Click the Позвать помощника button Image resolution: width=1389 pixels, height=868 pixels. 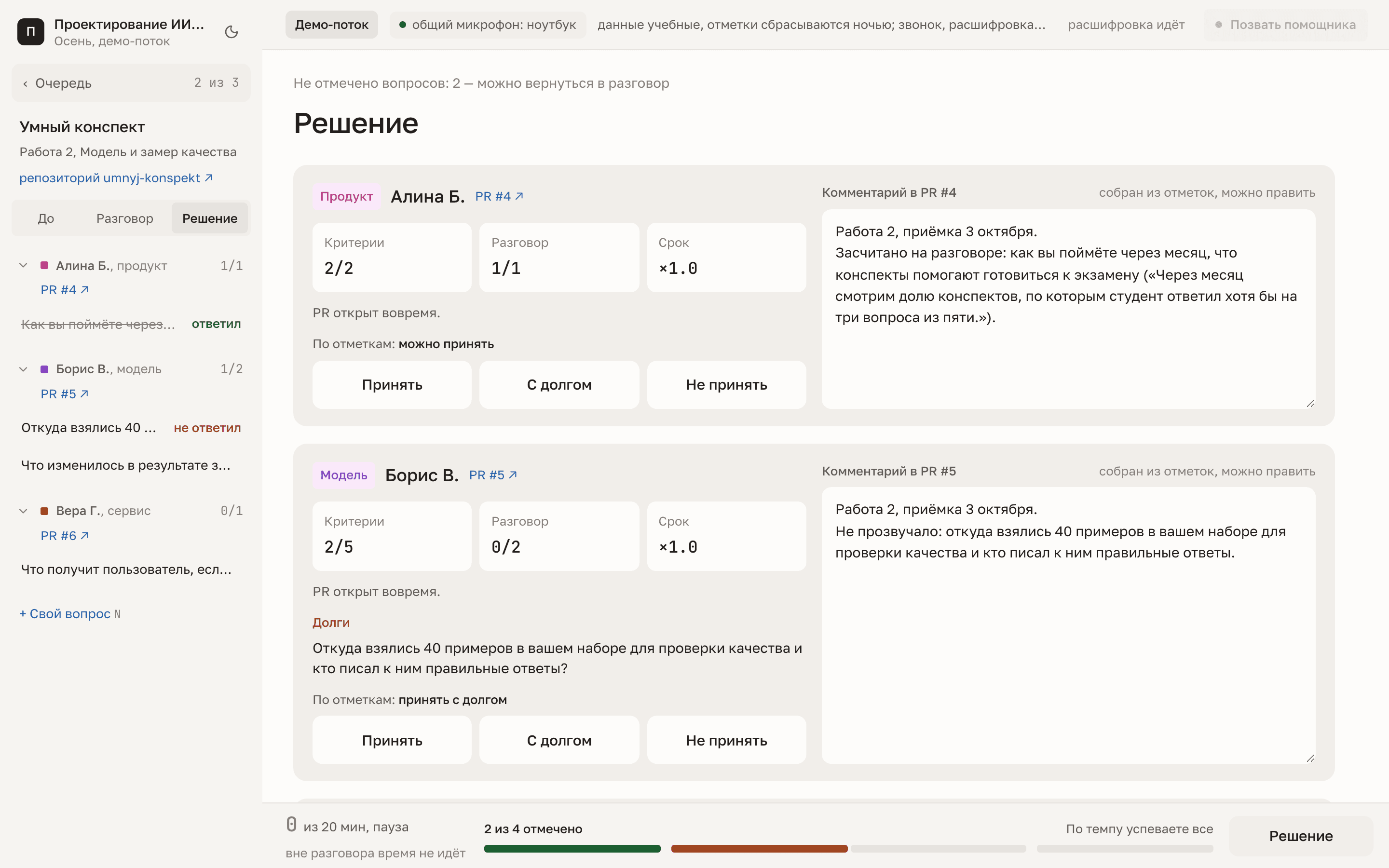coord(1285,25)
